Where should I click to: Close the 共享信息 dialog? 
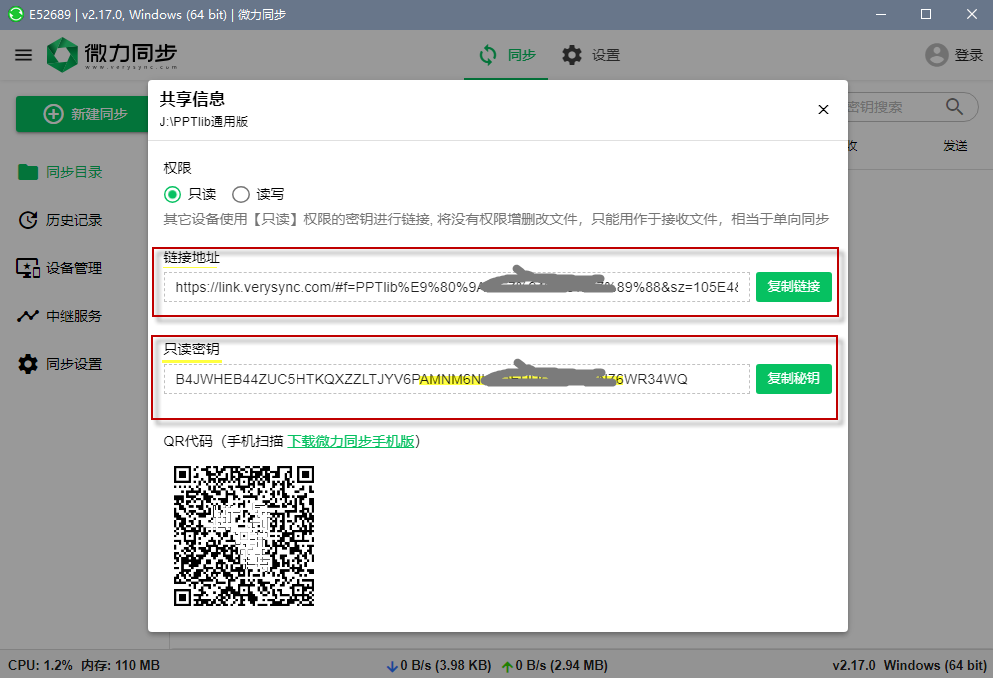tap(823, 110)
